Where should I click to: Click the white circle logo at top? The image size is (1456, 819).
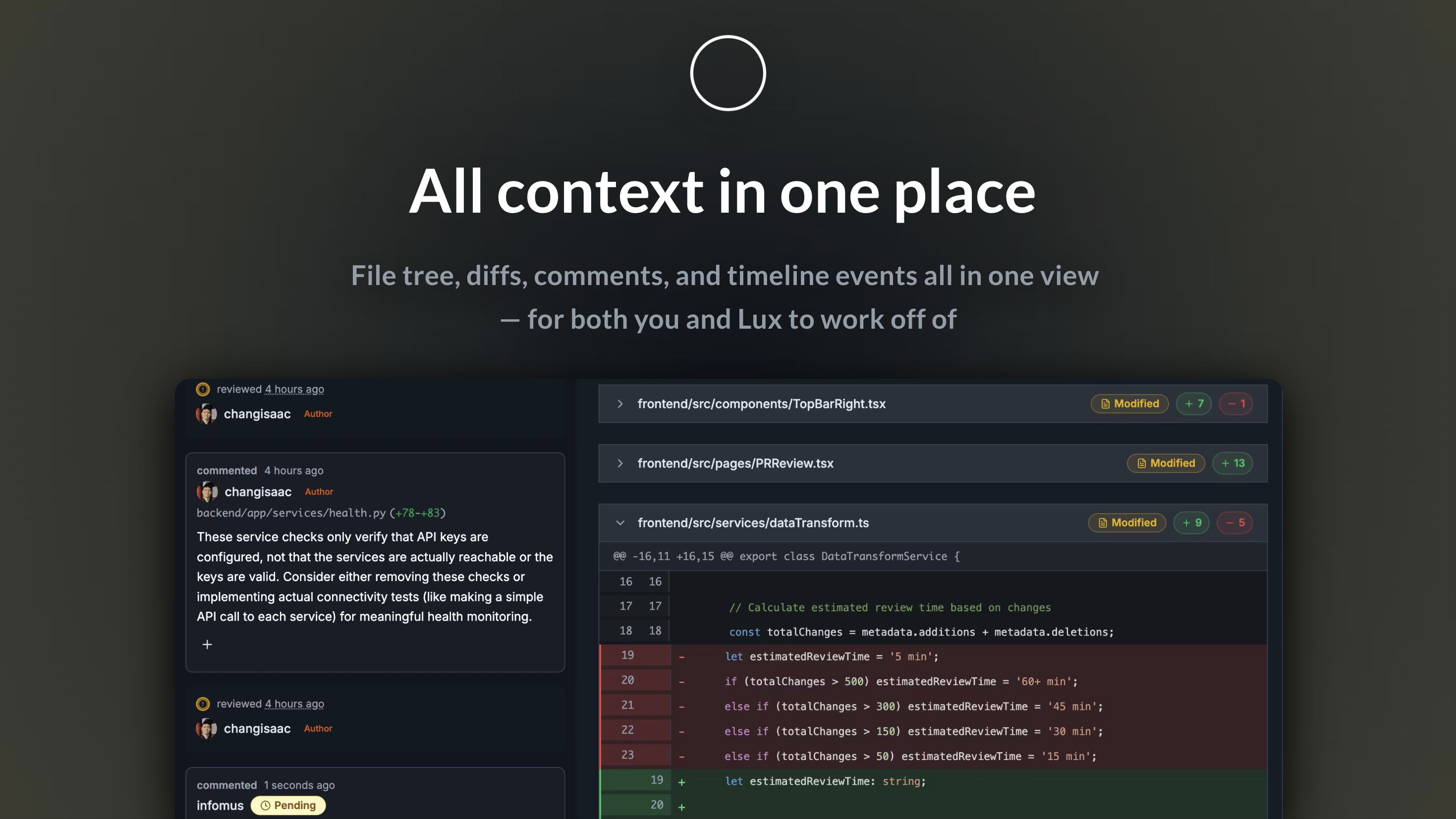[728, 73]
